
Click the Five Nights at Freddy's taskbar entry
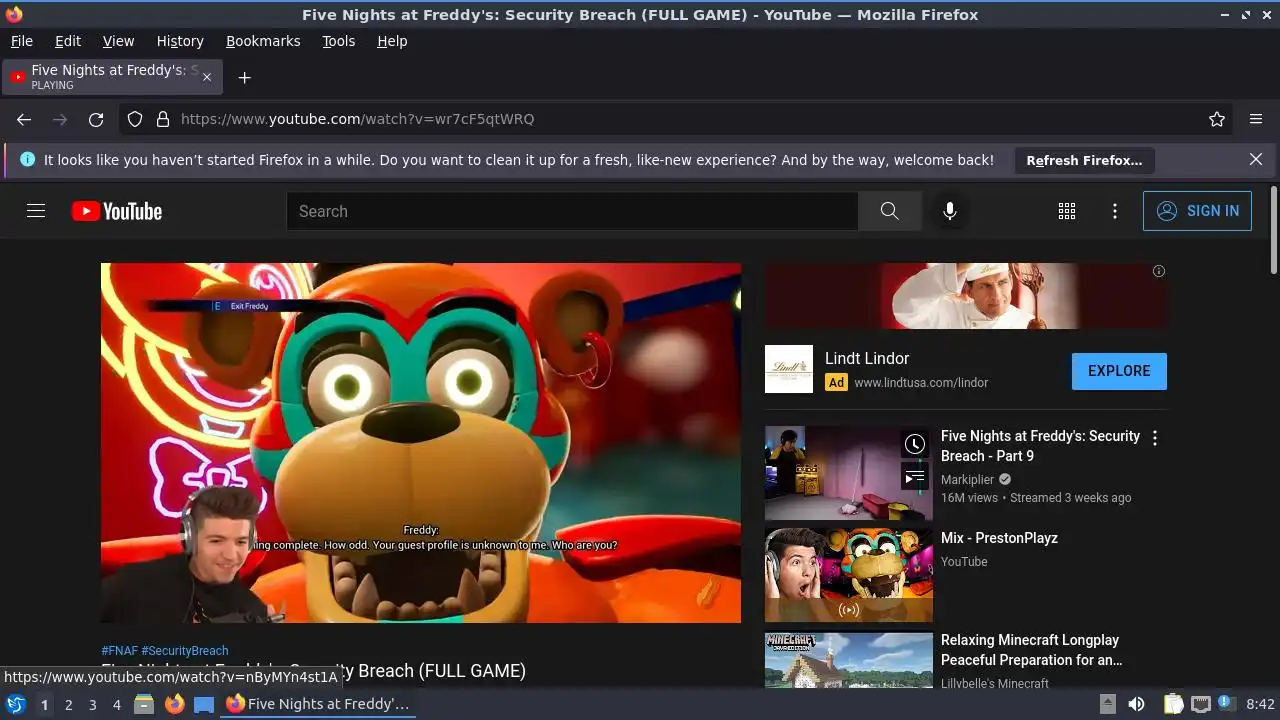[318, 704]
